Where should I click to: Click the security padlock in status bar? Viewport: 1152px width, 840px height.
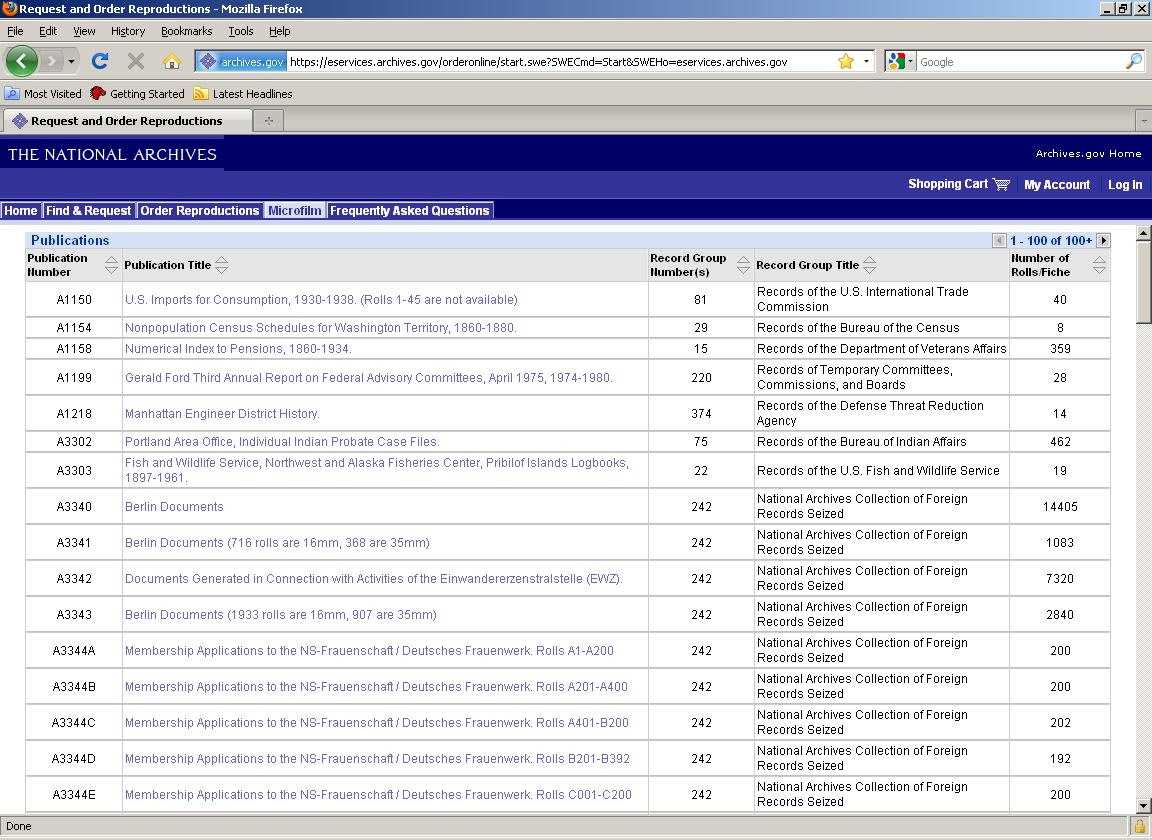1140,826
